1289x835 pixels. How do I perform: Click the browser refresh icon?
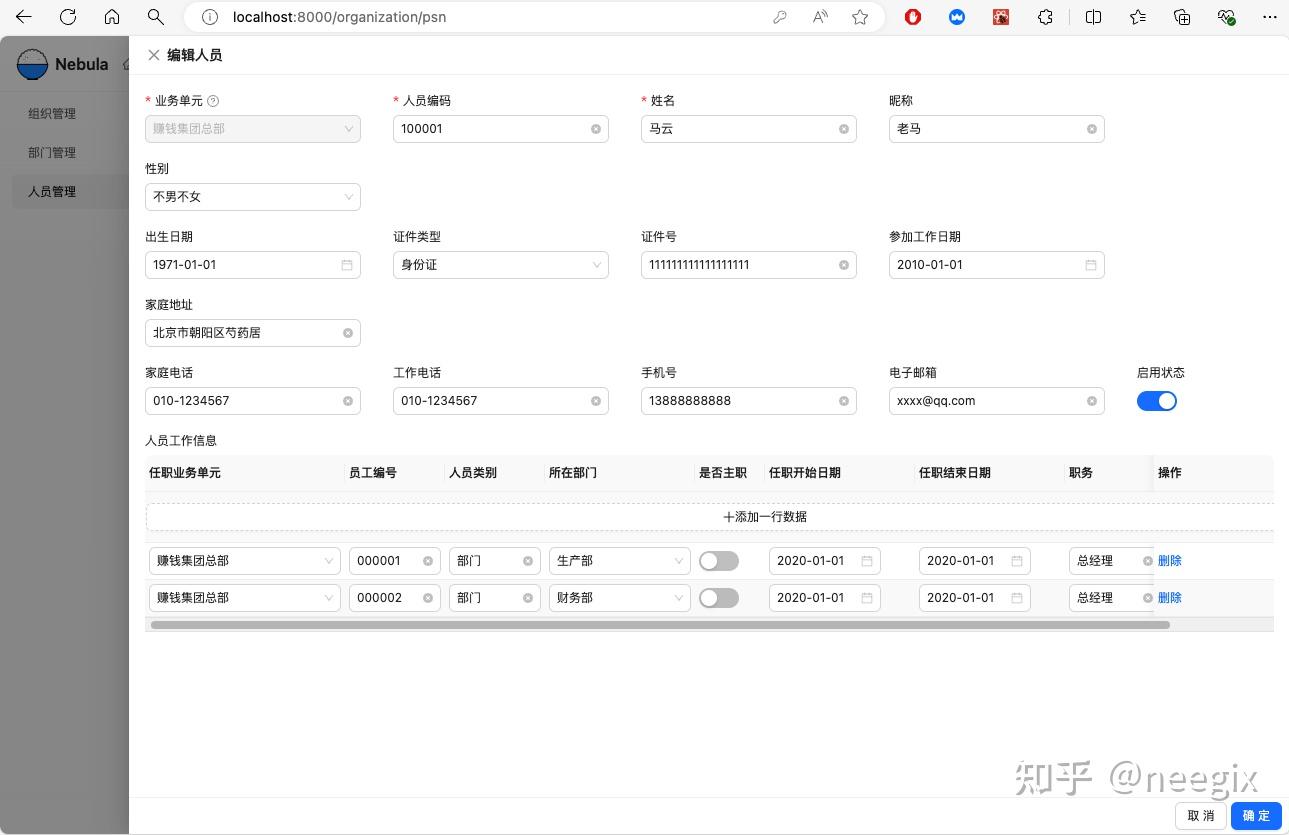tap(68, 17)
